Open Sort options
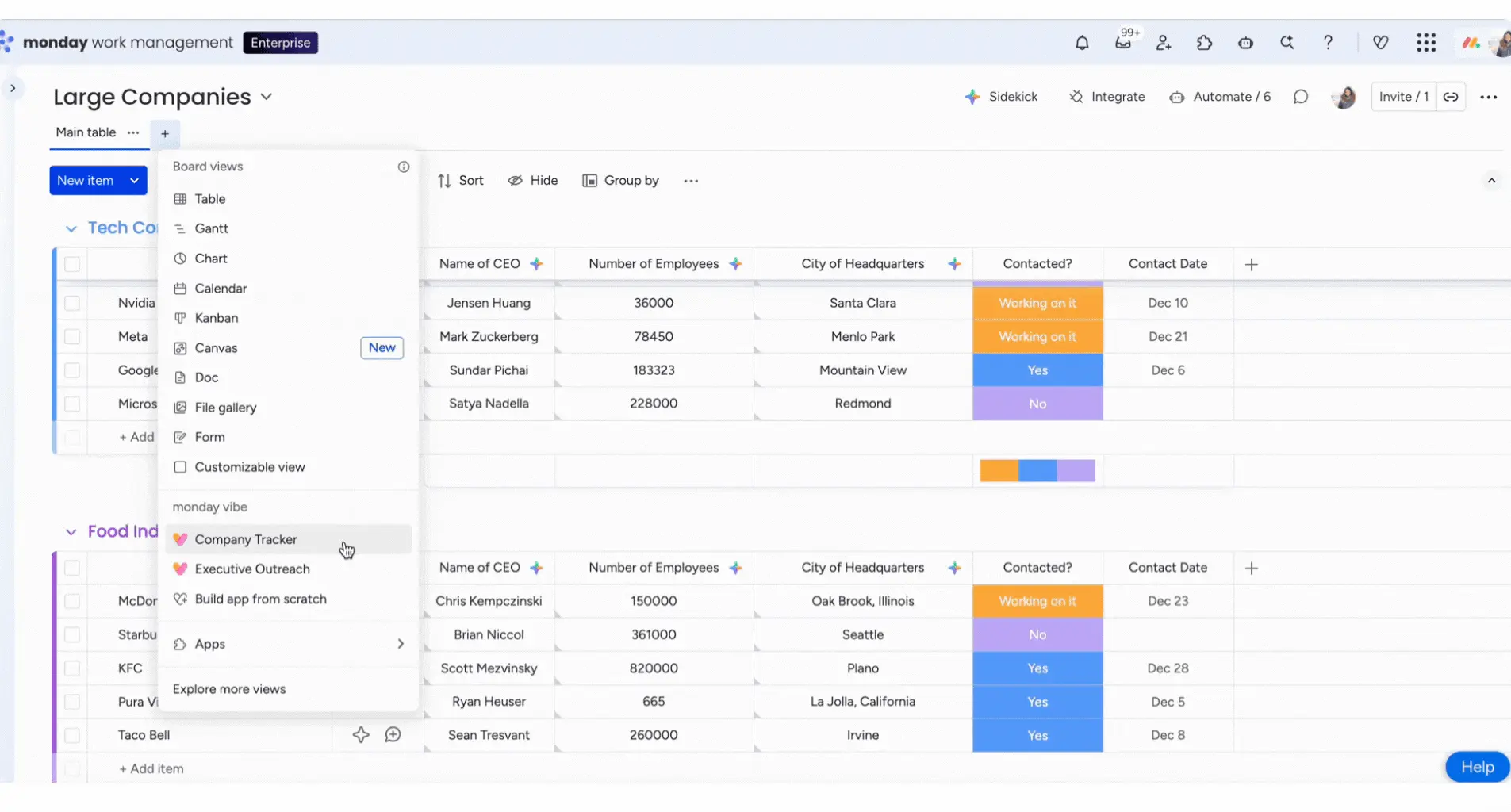Image resolution: width=1511 pixels, height=812 pixels. 460,181
